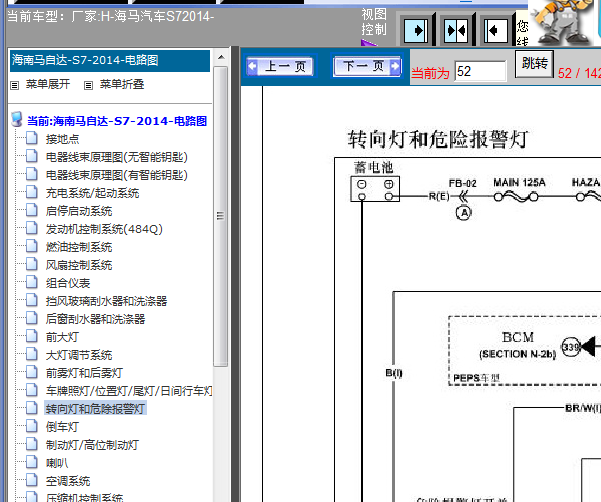The width and height of the screenshot is (601, 502).
Task: Focus the current page number field
Action: click(480, 71)
